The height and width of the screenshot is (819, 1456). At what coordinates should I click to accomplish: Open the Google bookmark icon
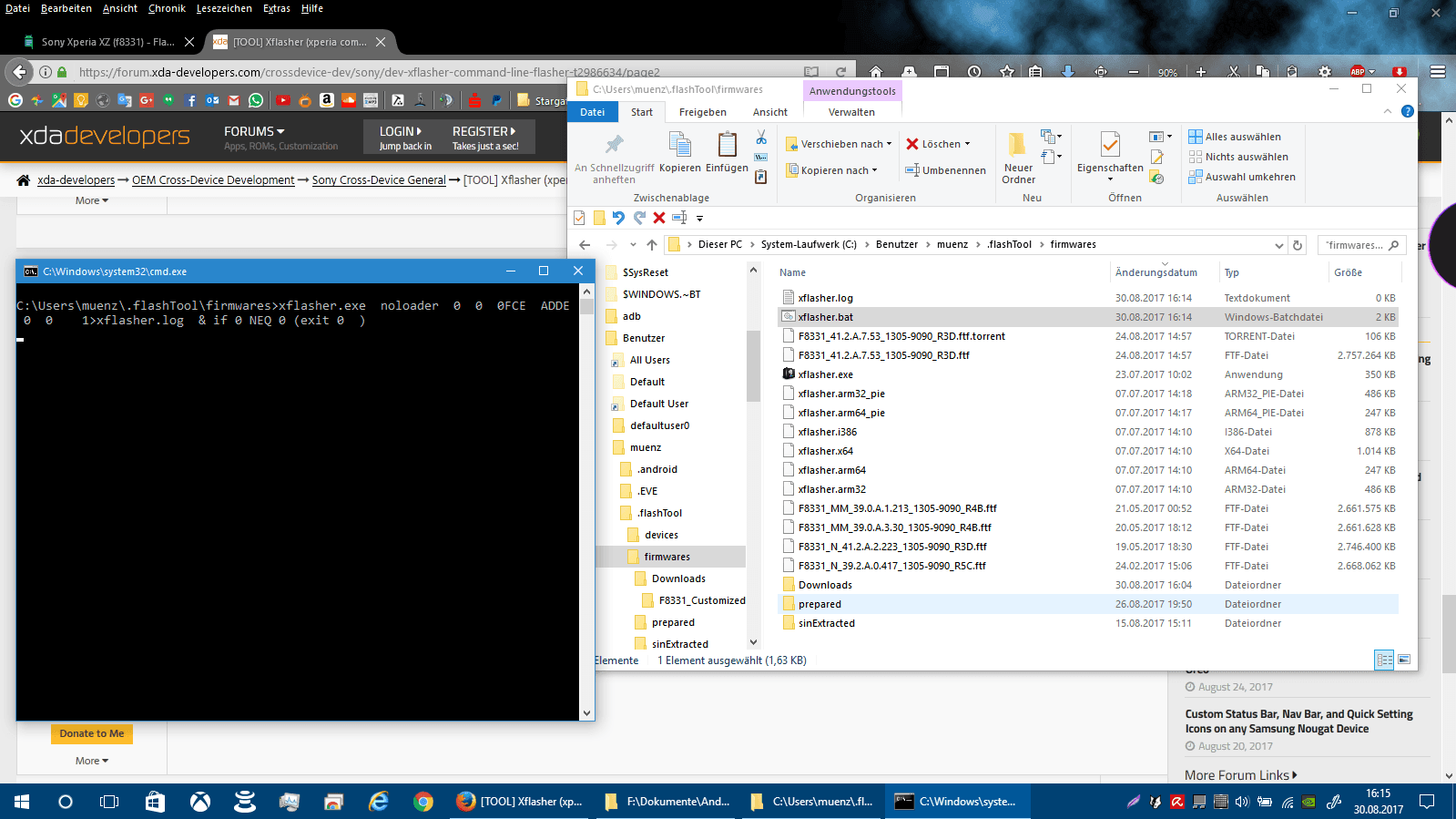click(x=15, y=100)
